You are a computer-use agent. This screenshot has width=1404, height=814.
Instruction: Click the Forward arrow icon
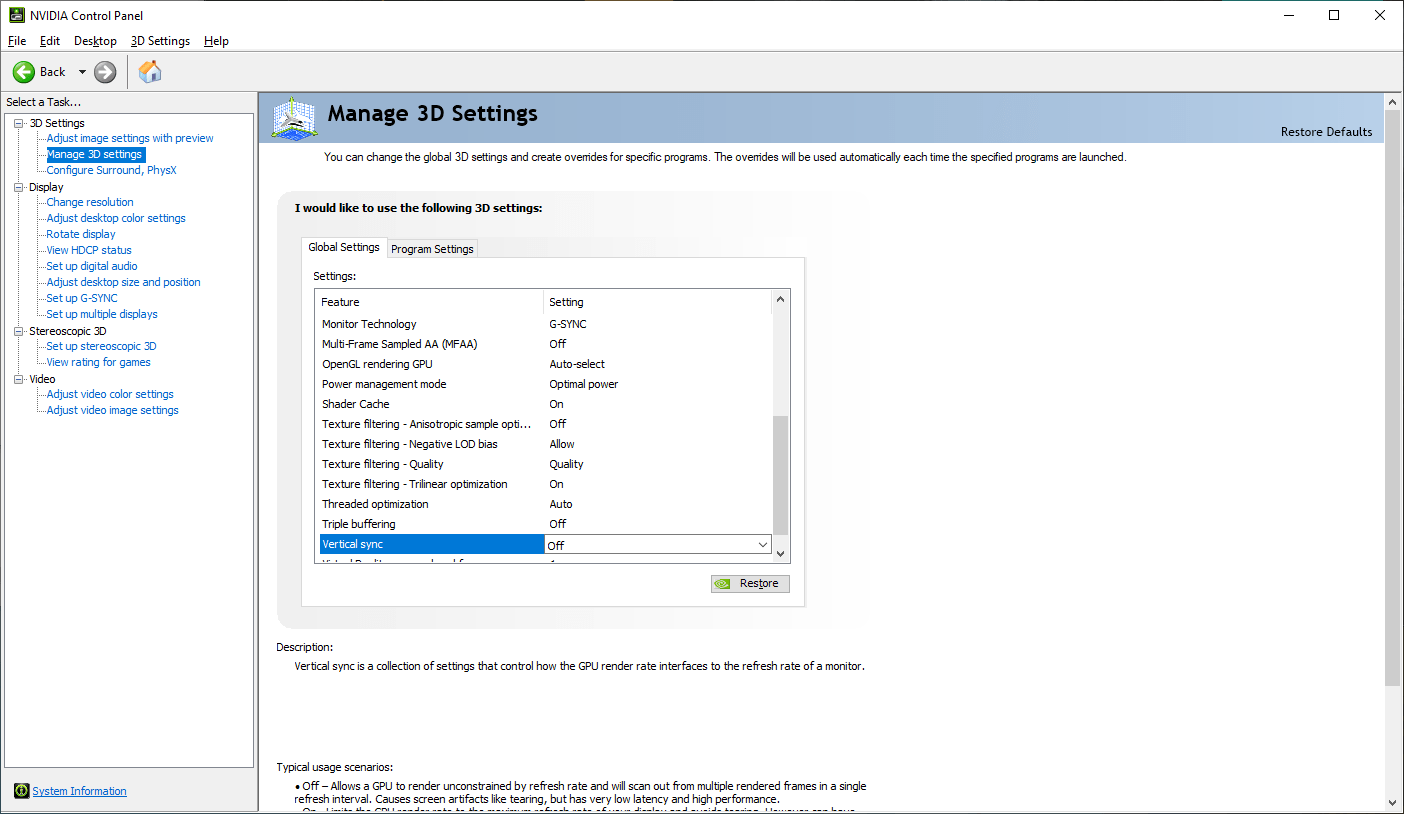pyautogui.click(x=105, y=72)
